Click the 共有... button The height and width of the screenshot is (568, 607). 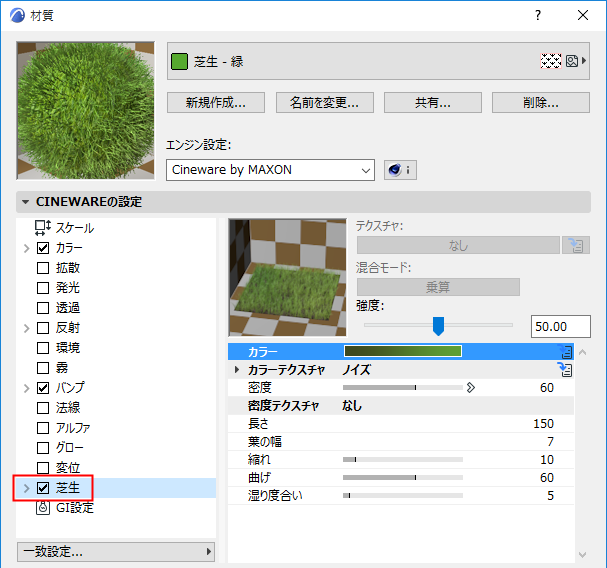(433, 103)
